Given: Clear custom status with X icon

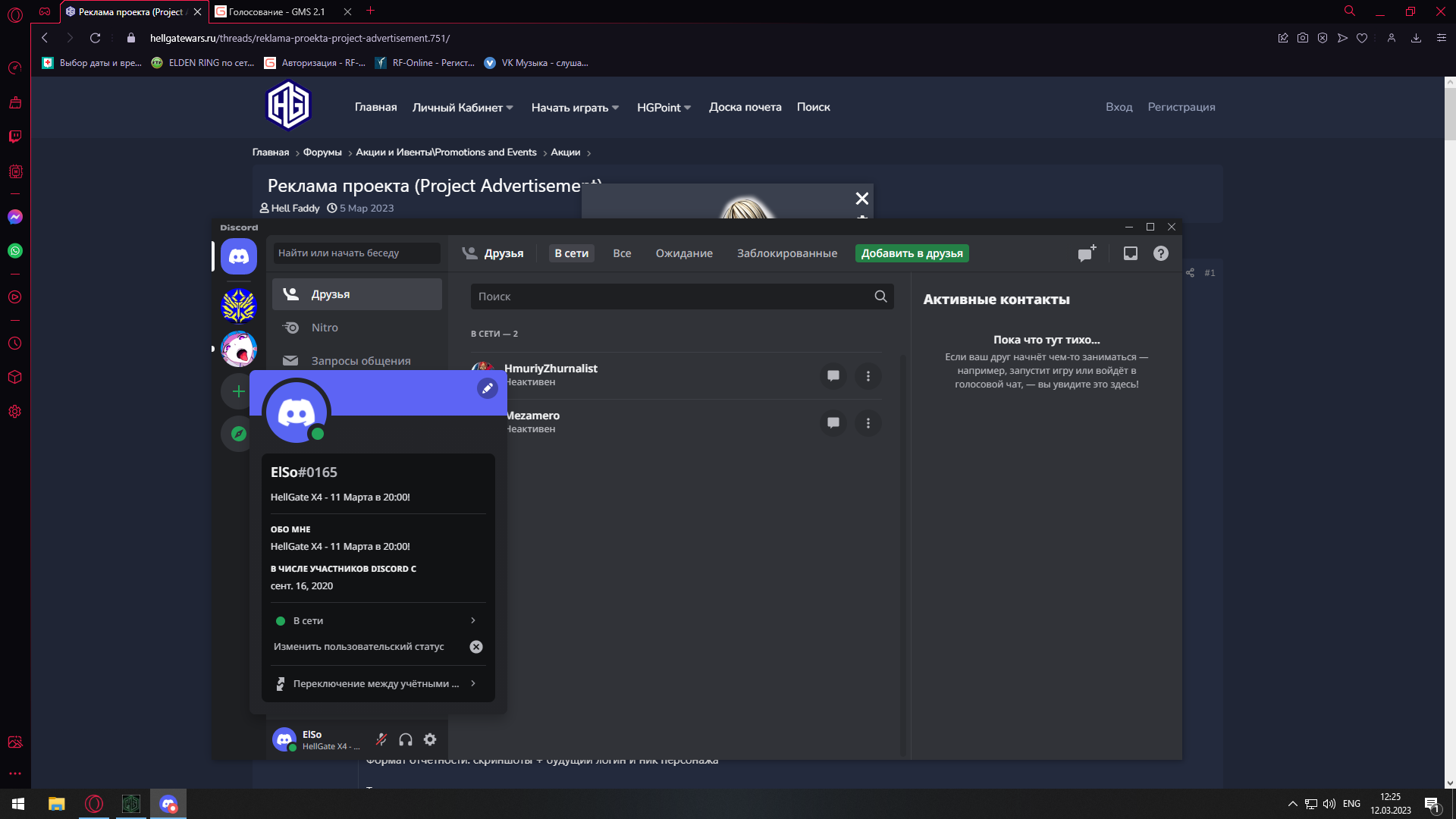Looking at the screenshot, I should click(476, 647).
